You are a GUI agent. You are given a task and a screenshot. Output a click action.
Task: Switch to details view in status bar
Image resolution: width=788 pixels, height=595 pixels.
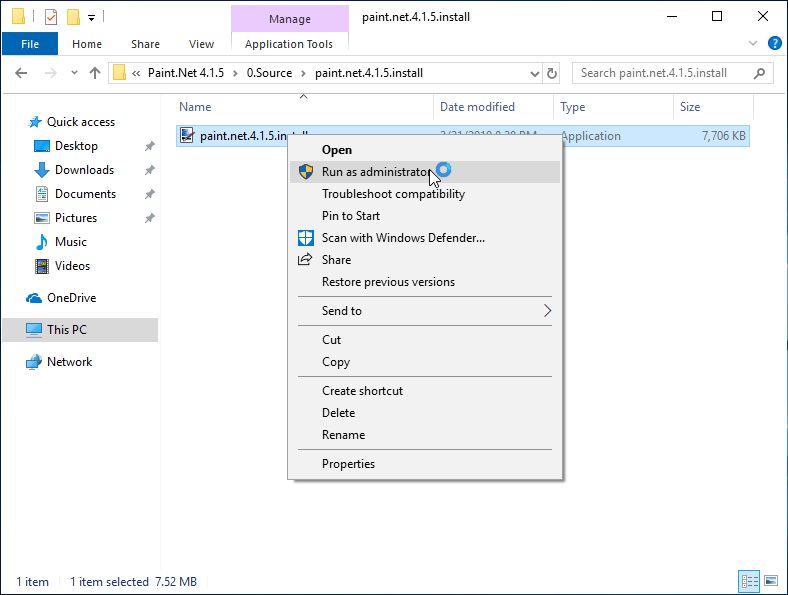coord(749,581)
